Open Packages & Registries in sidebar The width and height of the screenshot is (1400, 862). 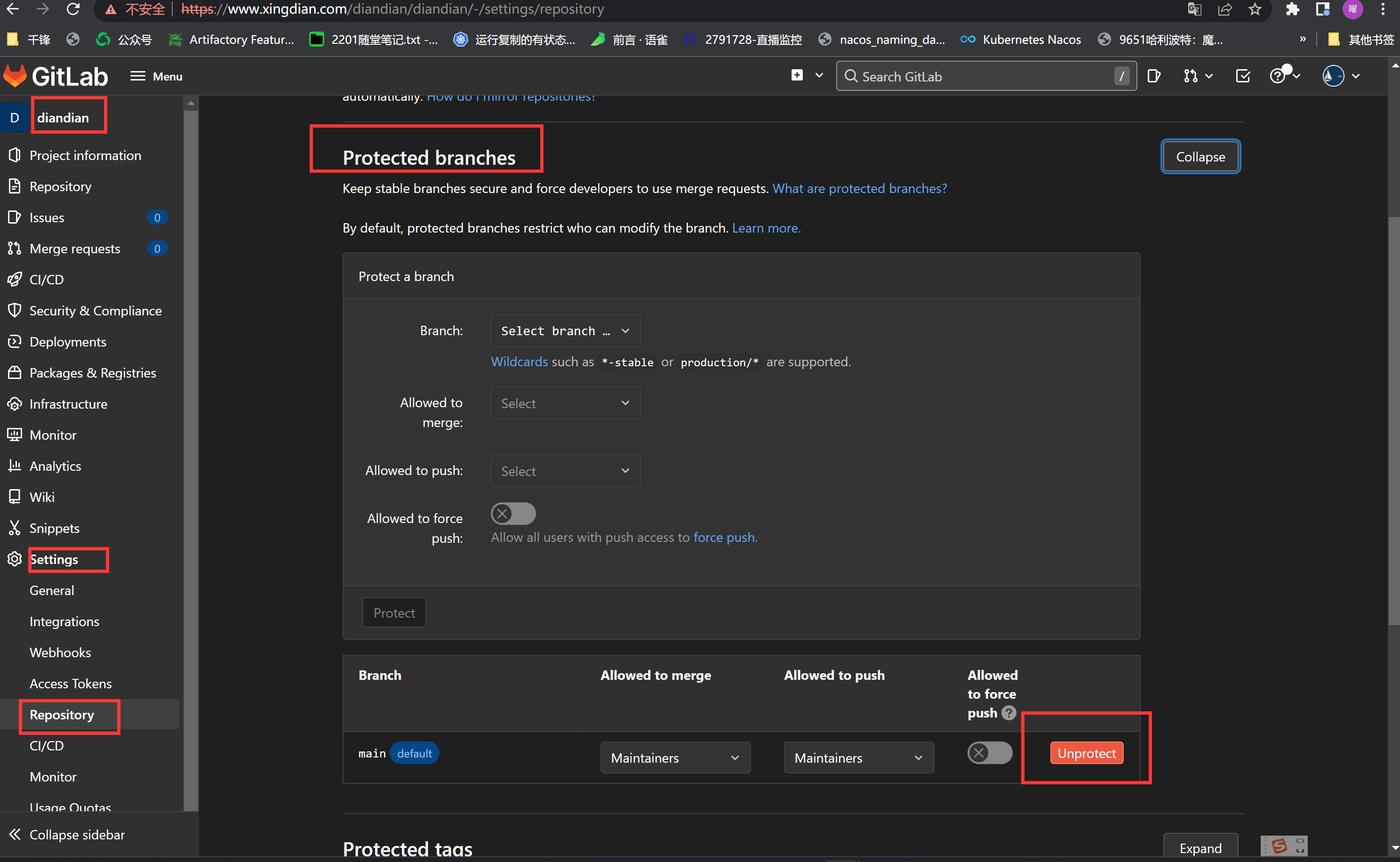click(92, 373)
